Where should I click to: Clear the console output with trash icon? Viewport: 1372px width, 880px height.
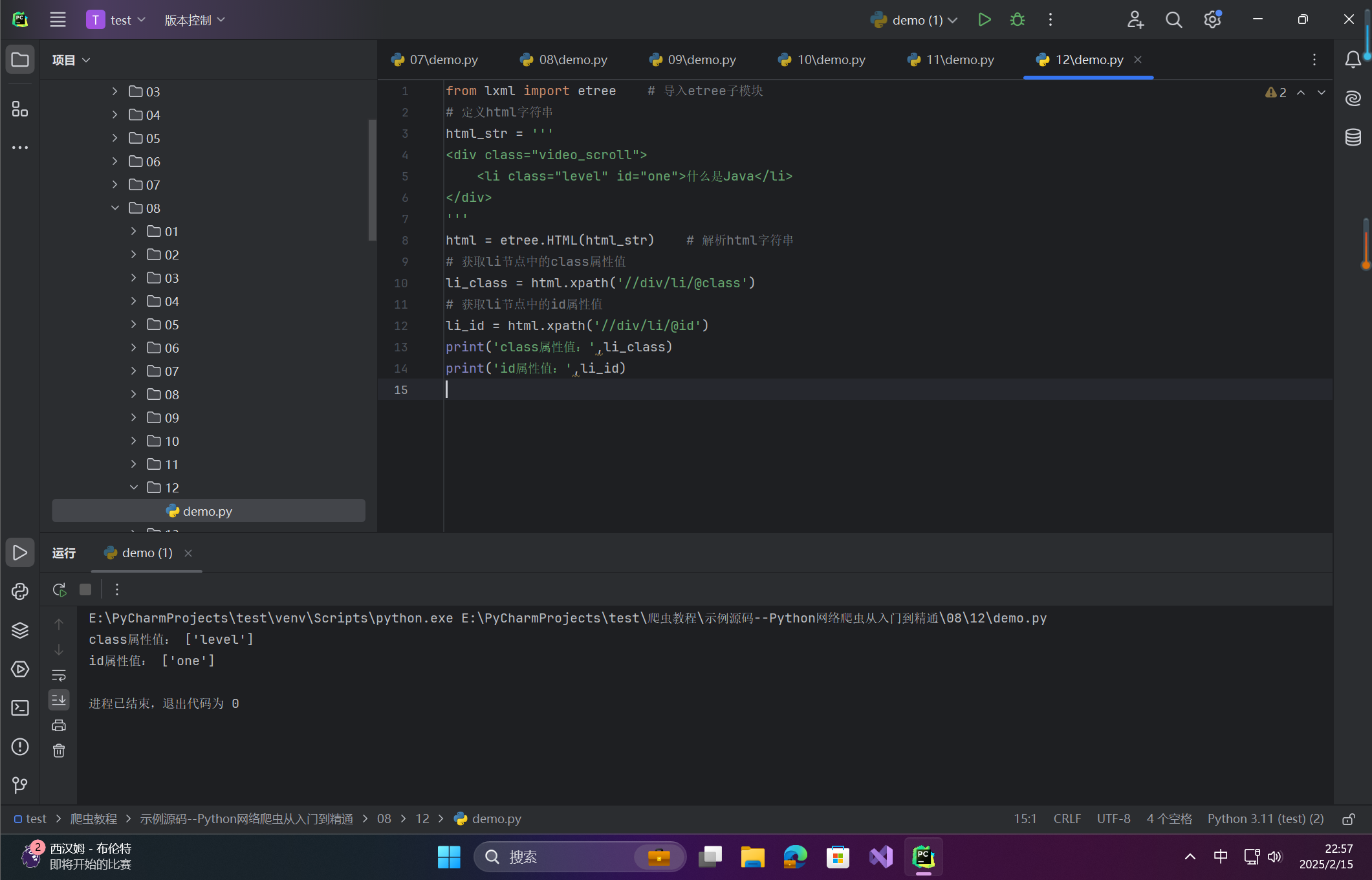pyautogui.click(x=59, y=751)
